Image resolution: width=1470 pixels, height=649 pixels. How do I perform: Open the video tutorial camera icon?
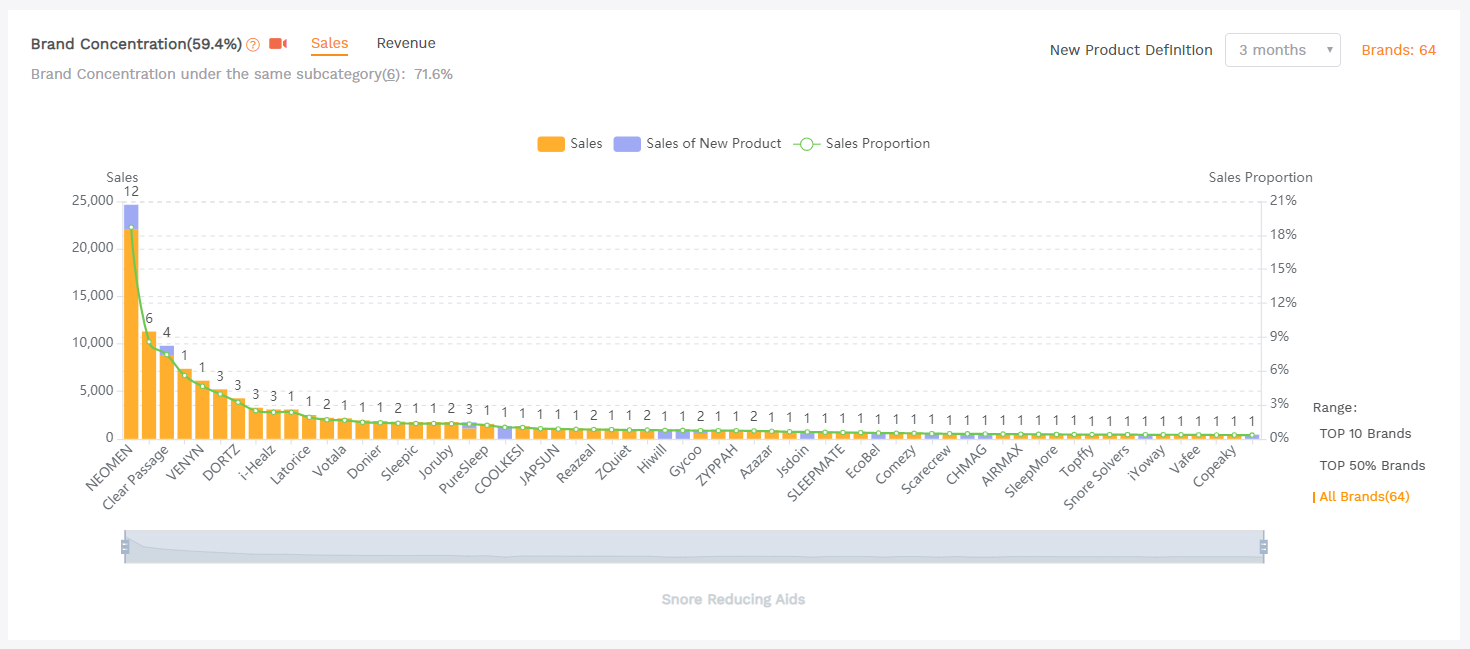click(278, 44)
